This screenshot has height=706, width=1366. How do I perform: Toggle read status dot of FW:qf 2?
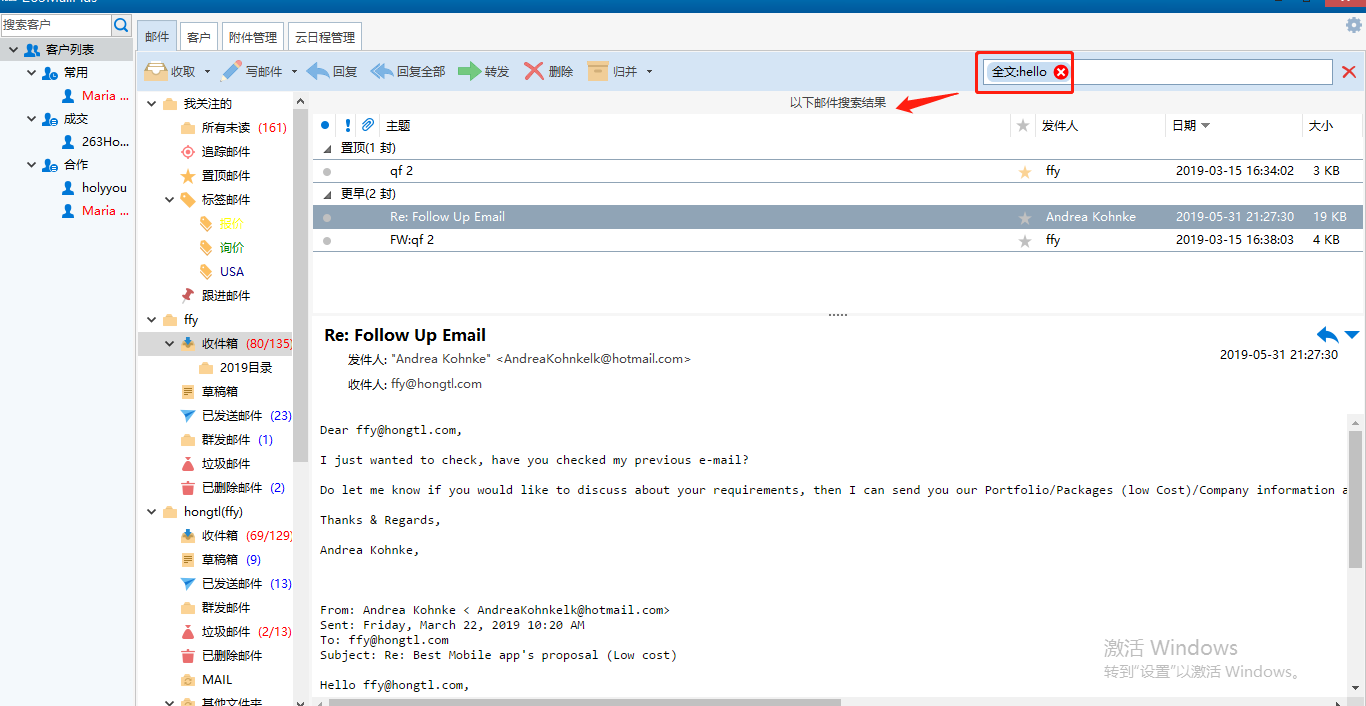pos(326,240)
